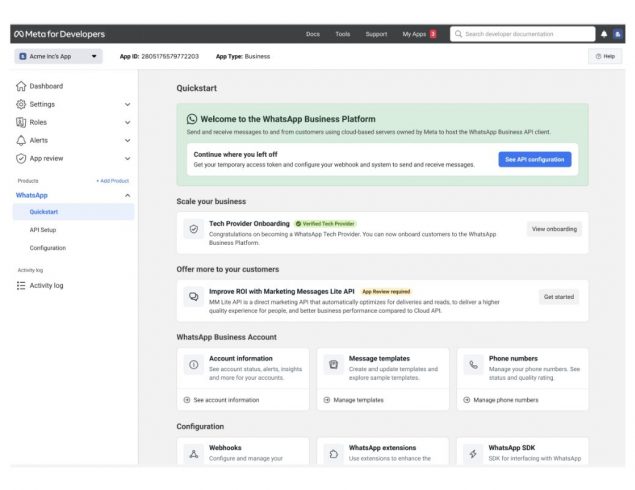Click the WhatsApp product link in sidebar
The height and width of the screenshot is (490, 635).
click(32, 195)
